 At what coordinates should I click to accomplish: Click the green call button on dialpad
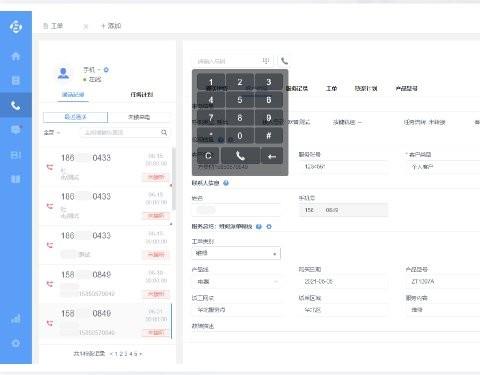(x=240, y=156)
